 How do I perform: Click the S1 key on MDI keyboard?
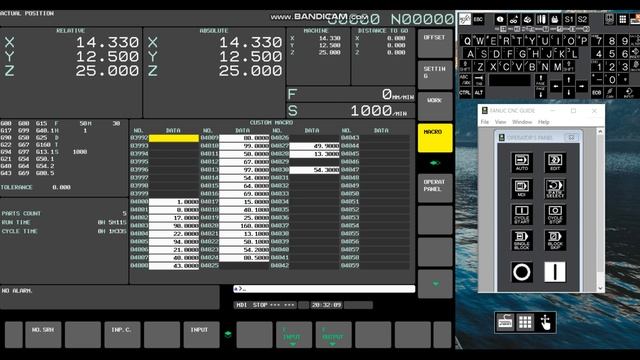[569, 19]
